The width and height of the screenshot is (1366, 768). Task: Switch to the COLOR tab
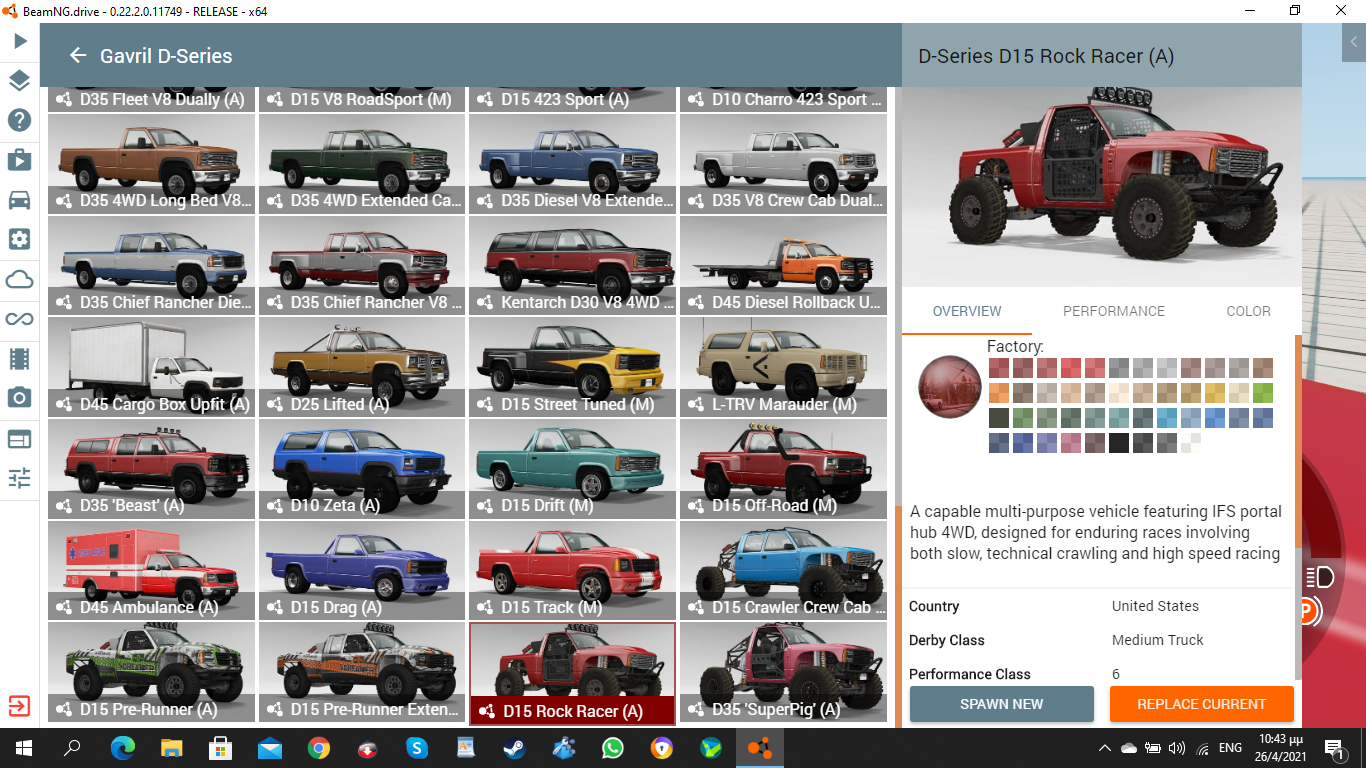(x=1249, y=311)
